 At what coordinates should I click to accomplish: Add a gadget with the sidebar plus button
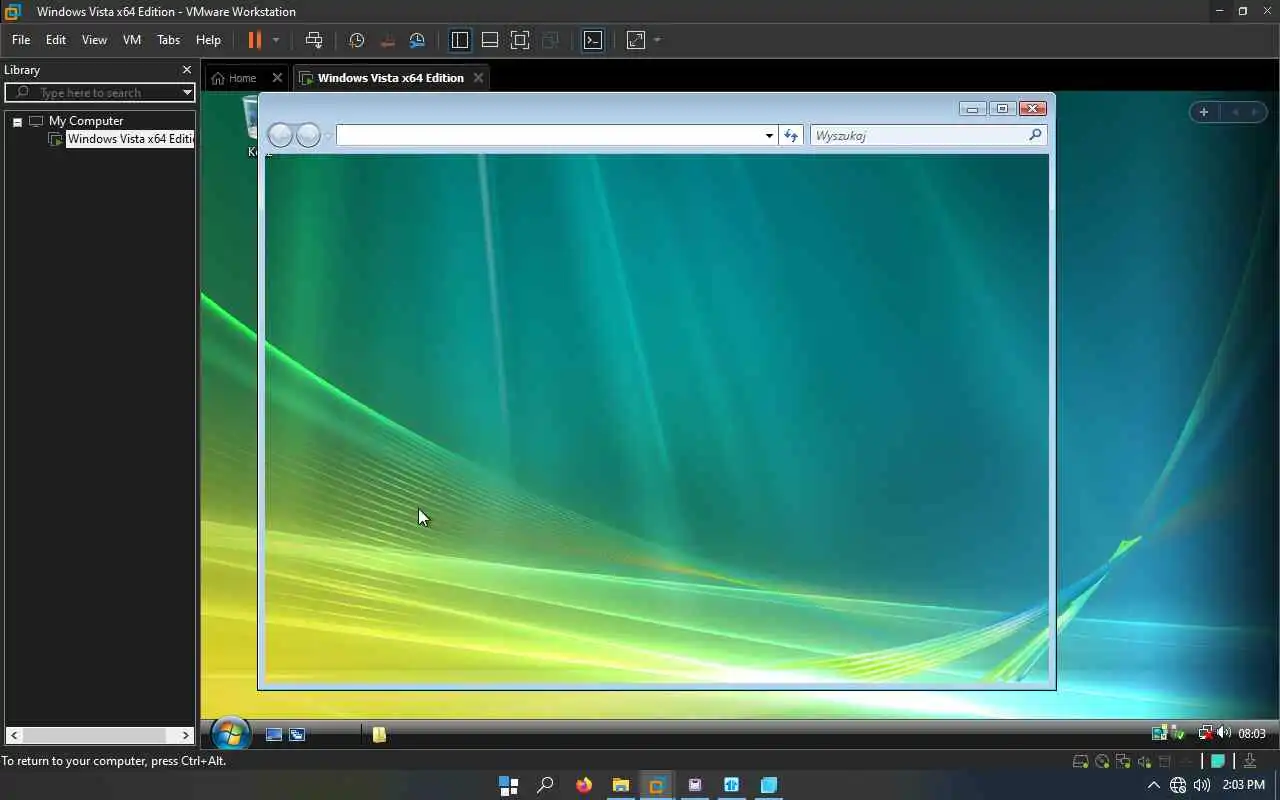(x=1204, y=112)
